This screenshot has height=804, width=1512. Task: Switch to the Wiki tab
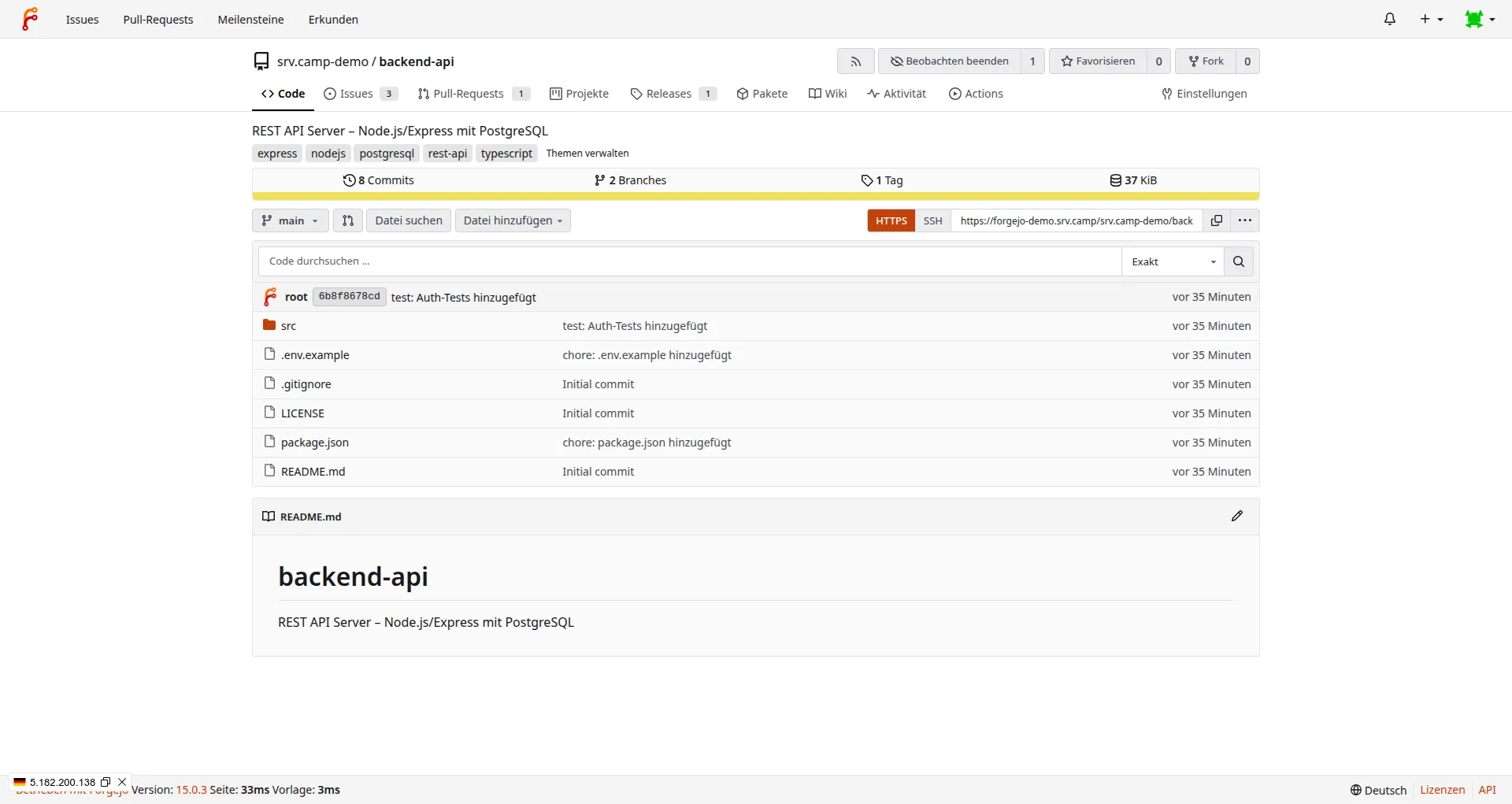point(828,94)
